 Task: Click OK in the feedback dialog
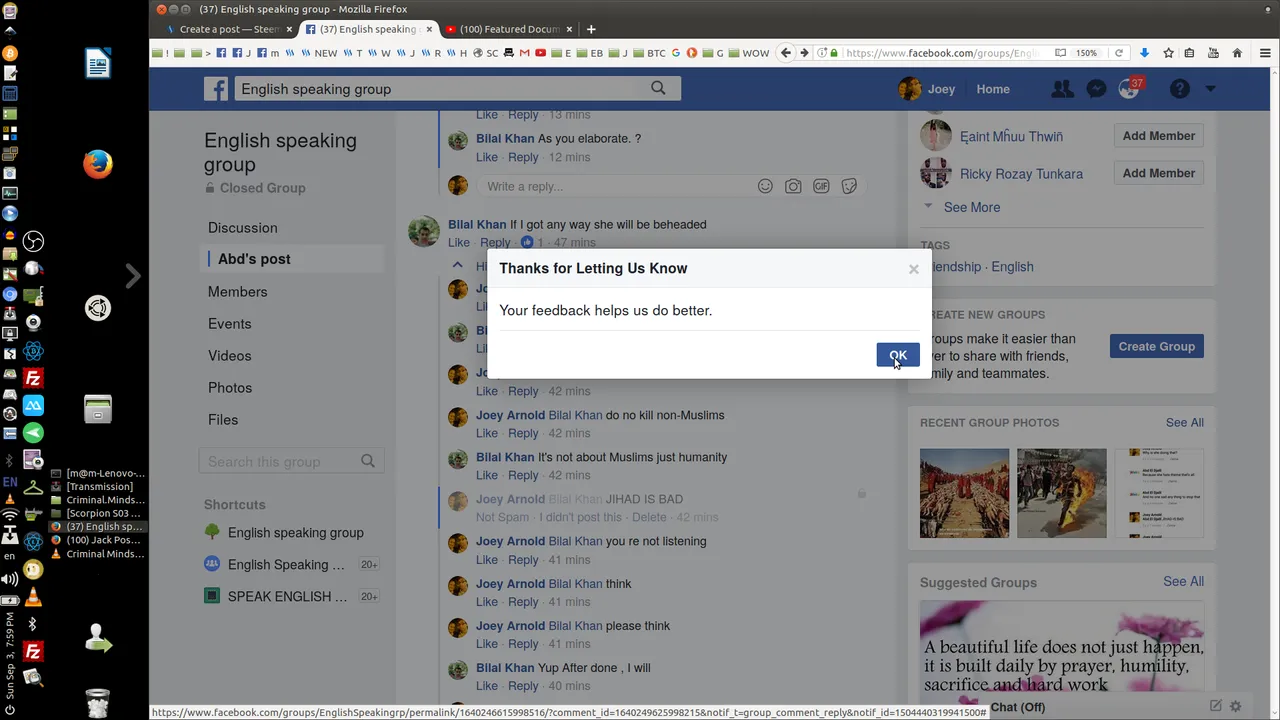[x=897, y=355]
